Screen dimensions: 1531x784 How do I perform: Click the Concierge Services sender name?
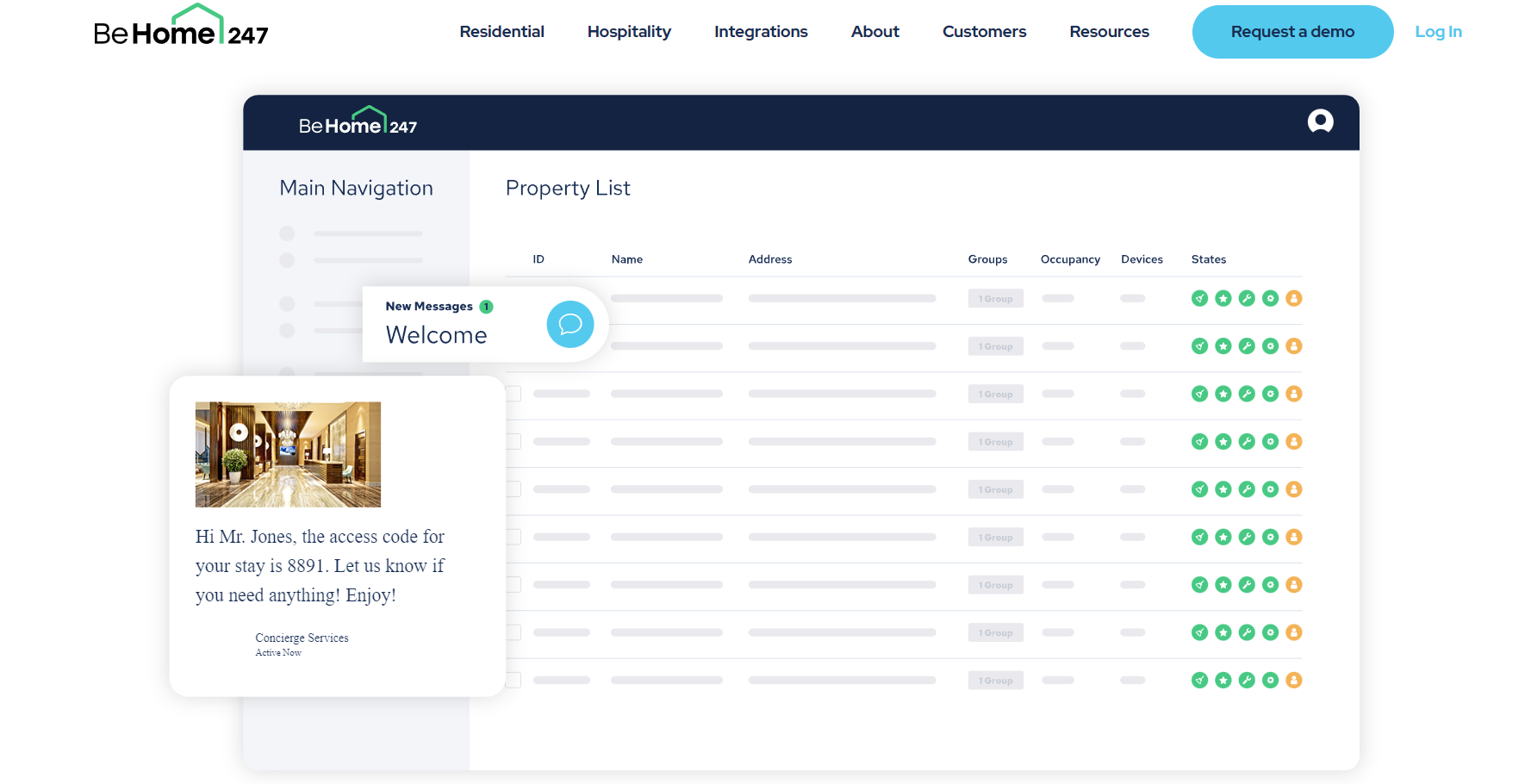pos(302,638)
